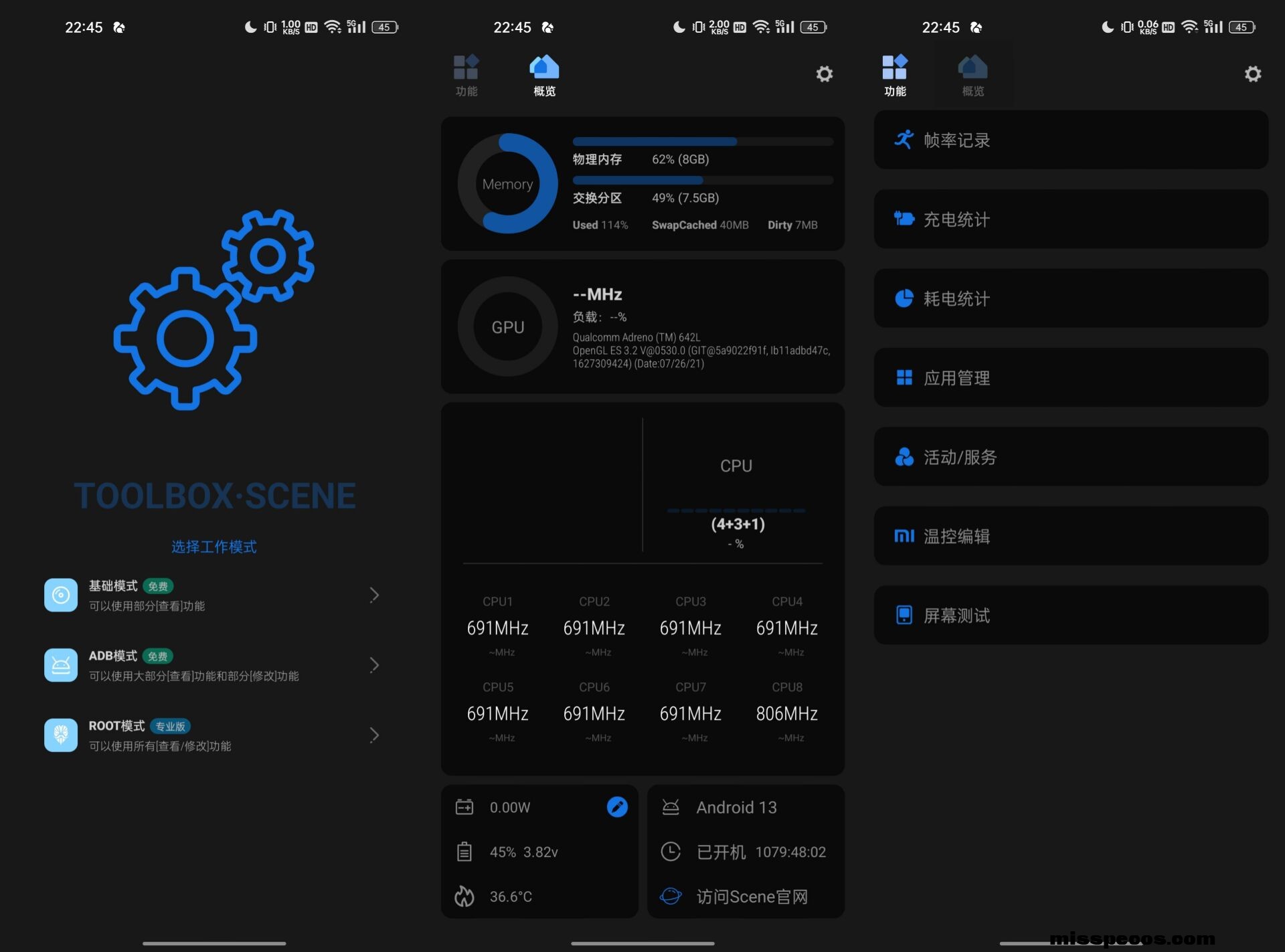Open 耗电统计 power consumption stats
The height and width of the screenshot is (952, 1285).
coord(1071,298)
